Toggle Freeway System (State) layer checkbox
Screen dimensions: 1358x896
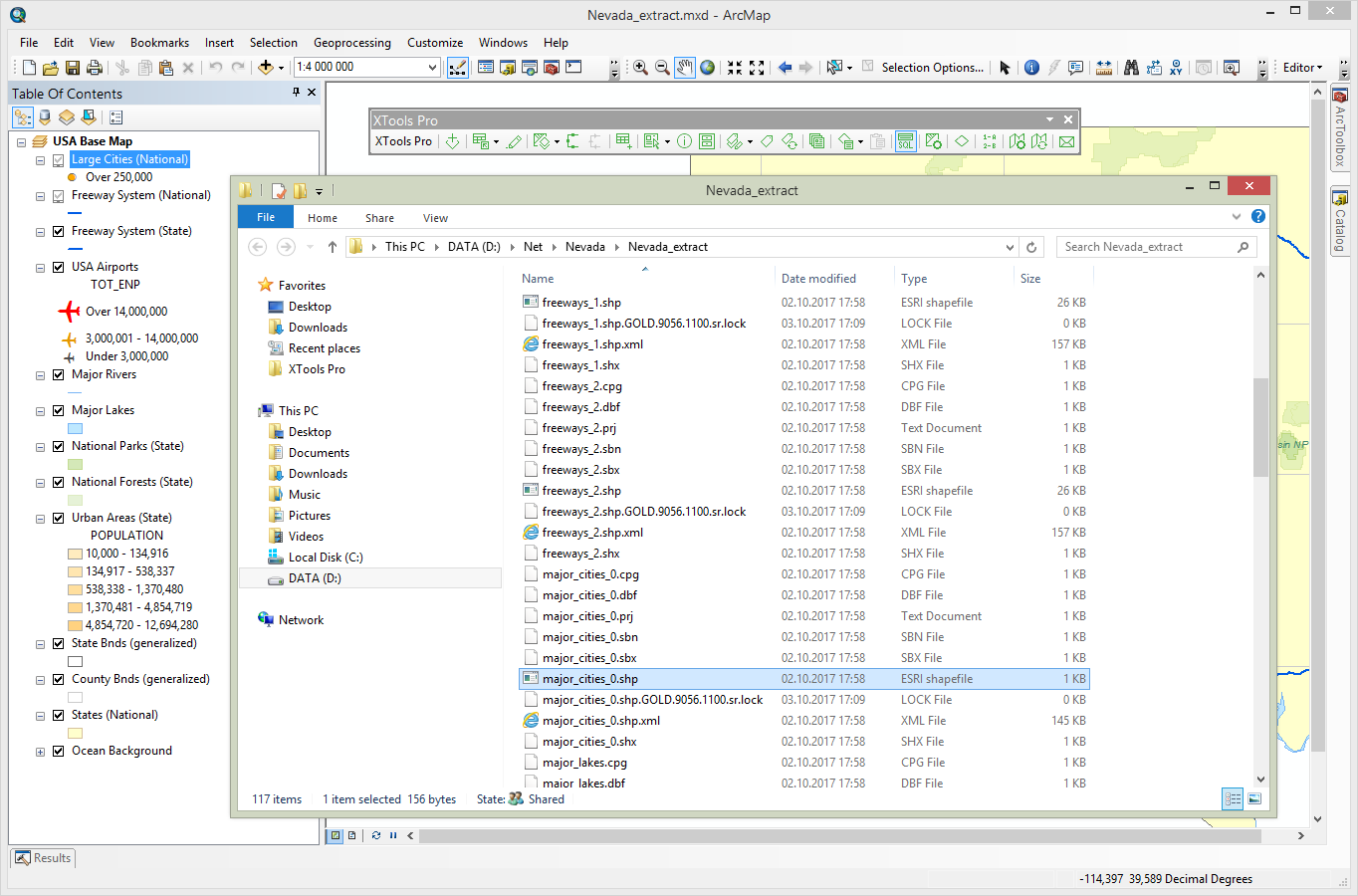58,232
